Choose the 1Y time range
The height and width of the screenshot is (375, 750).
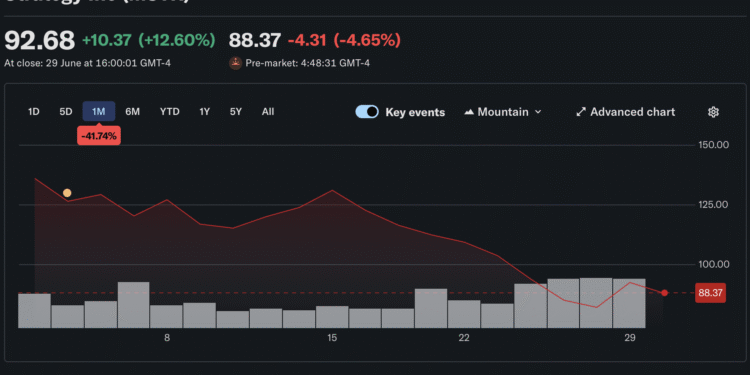click(x=205, y=111)
